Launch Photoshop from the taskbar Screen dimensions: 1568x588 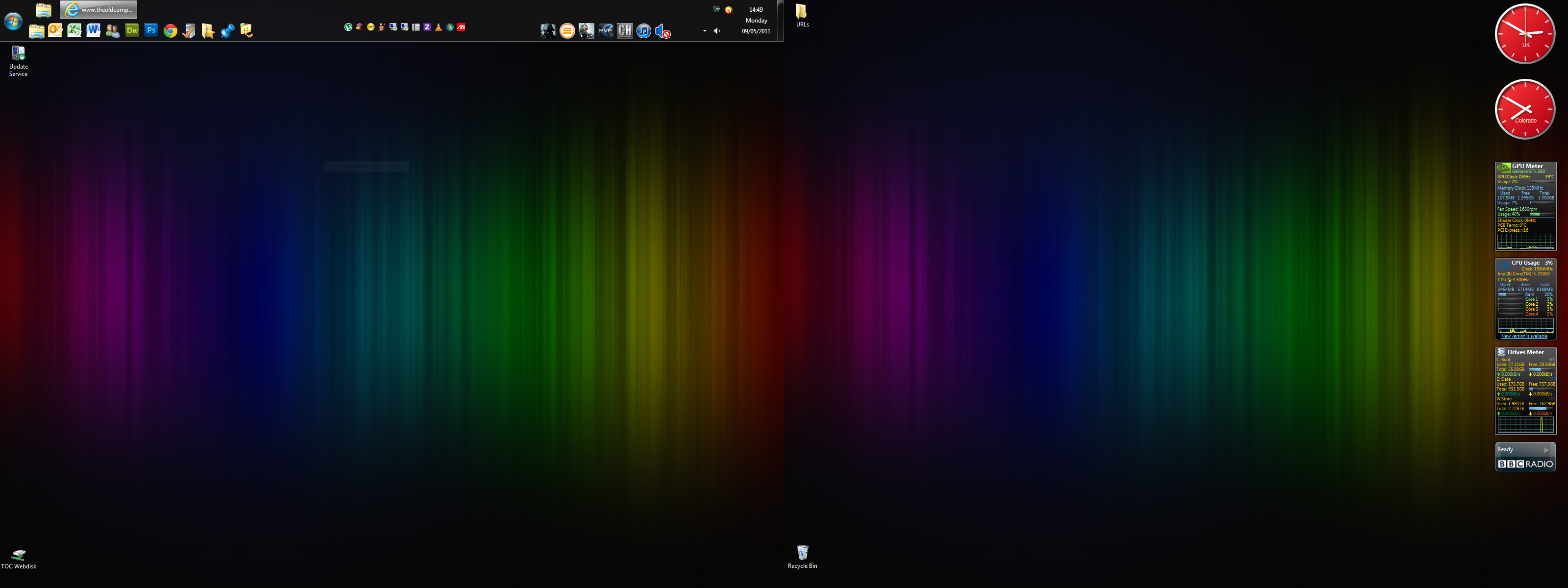(151, 30)
